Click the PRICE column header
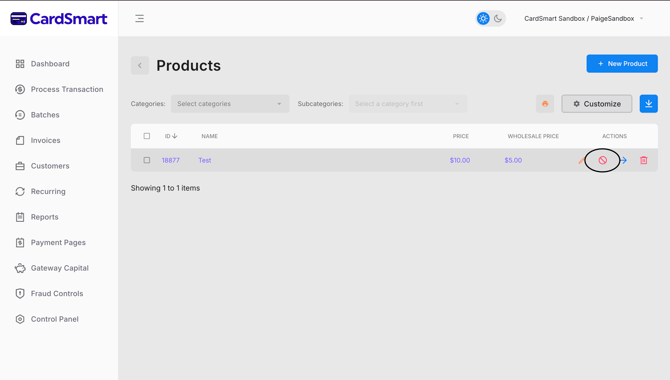The width and height of the screenshot is (670, 380). pos(461,136)
